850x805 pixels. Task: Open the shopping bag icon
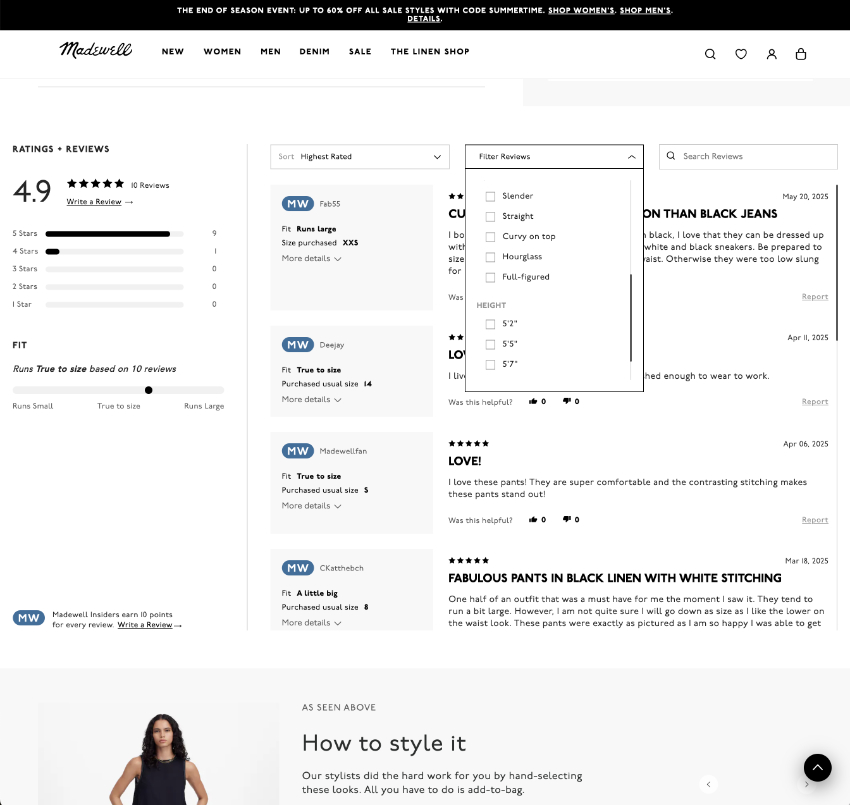(x=801, y=54)
